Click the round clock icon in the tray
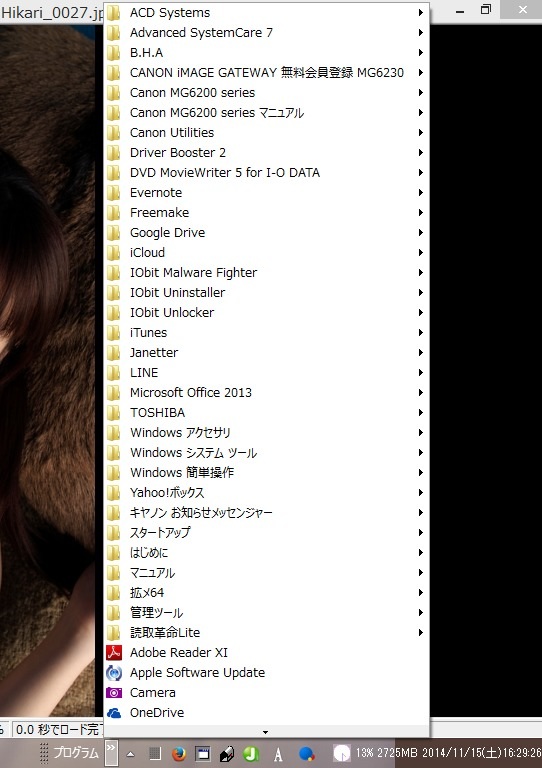This screenshot has height=768, width=542. point(341,753)
